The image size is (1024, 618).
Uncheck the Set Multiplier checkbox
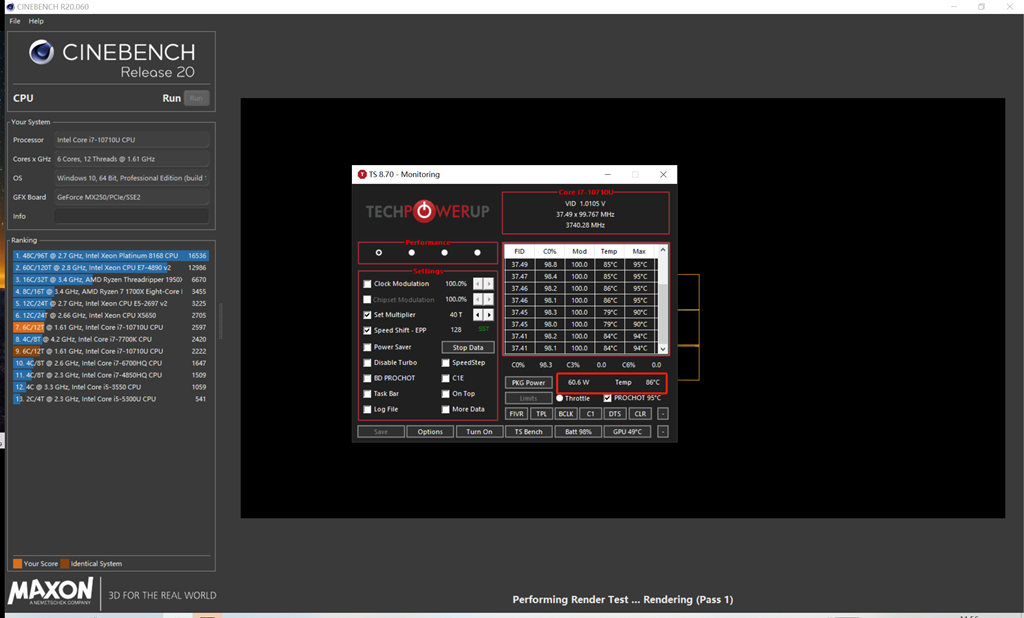click(x=367, y=315)
